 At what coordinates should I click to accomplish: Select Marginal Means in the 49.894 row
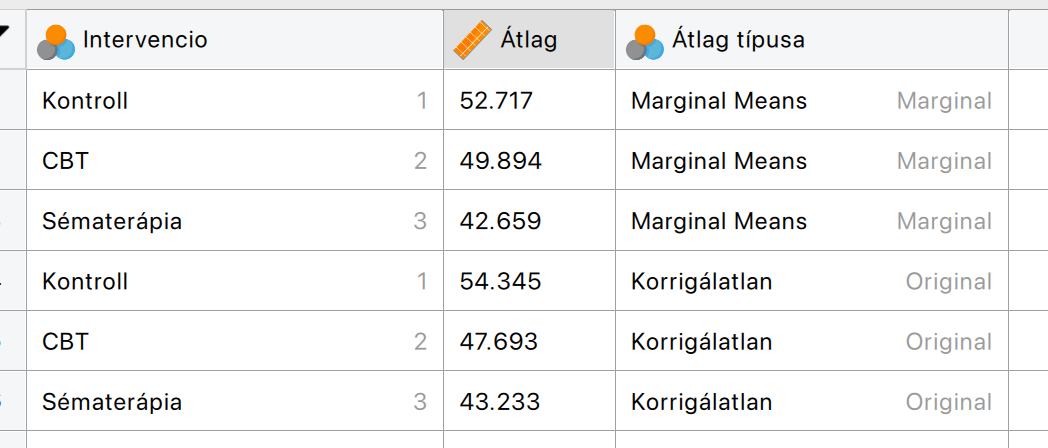718,161
